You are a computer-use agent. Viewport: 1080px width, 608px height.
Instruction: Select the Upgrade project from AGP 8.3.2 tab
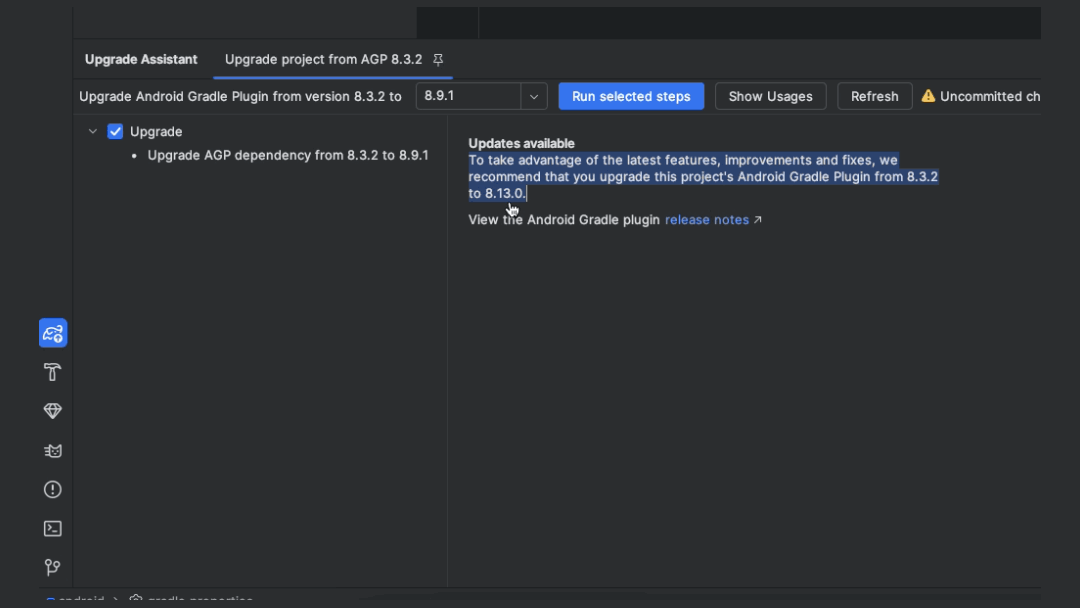[x=325, y=59]
